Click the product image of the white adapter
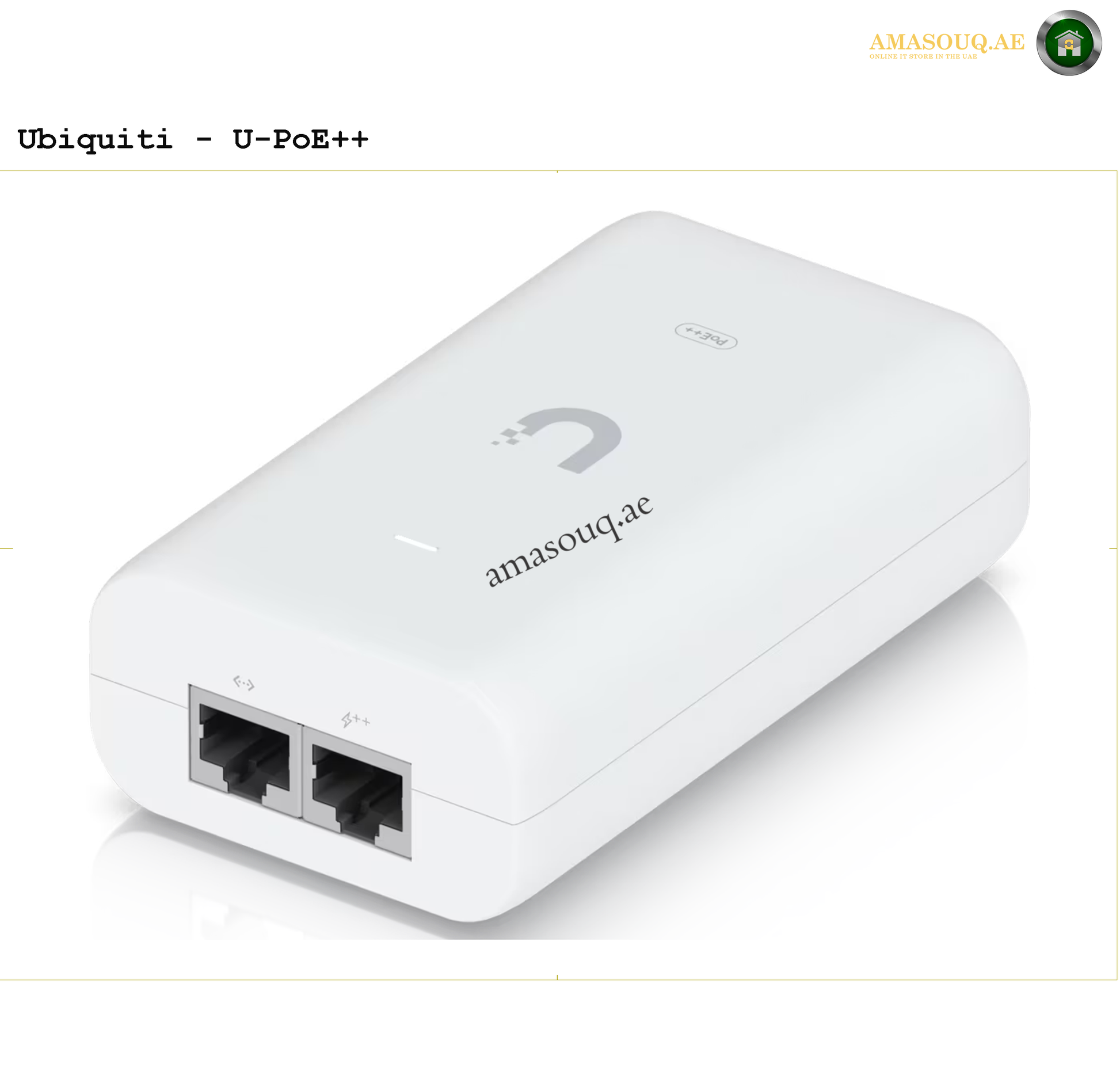The width and height of the screenshot is (1120, 1079). (559, 567)
